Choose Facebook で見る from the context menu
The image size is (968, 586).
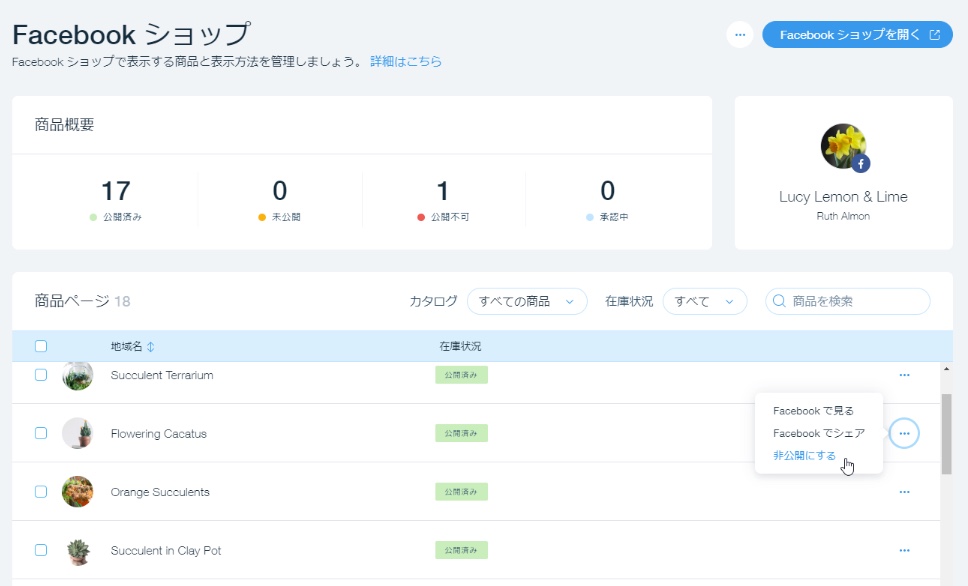[x=813, y=411]
